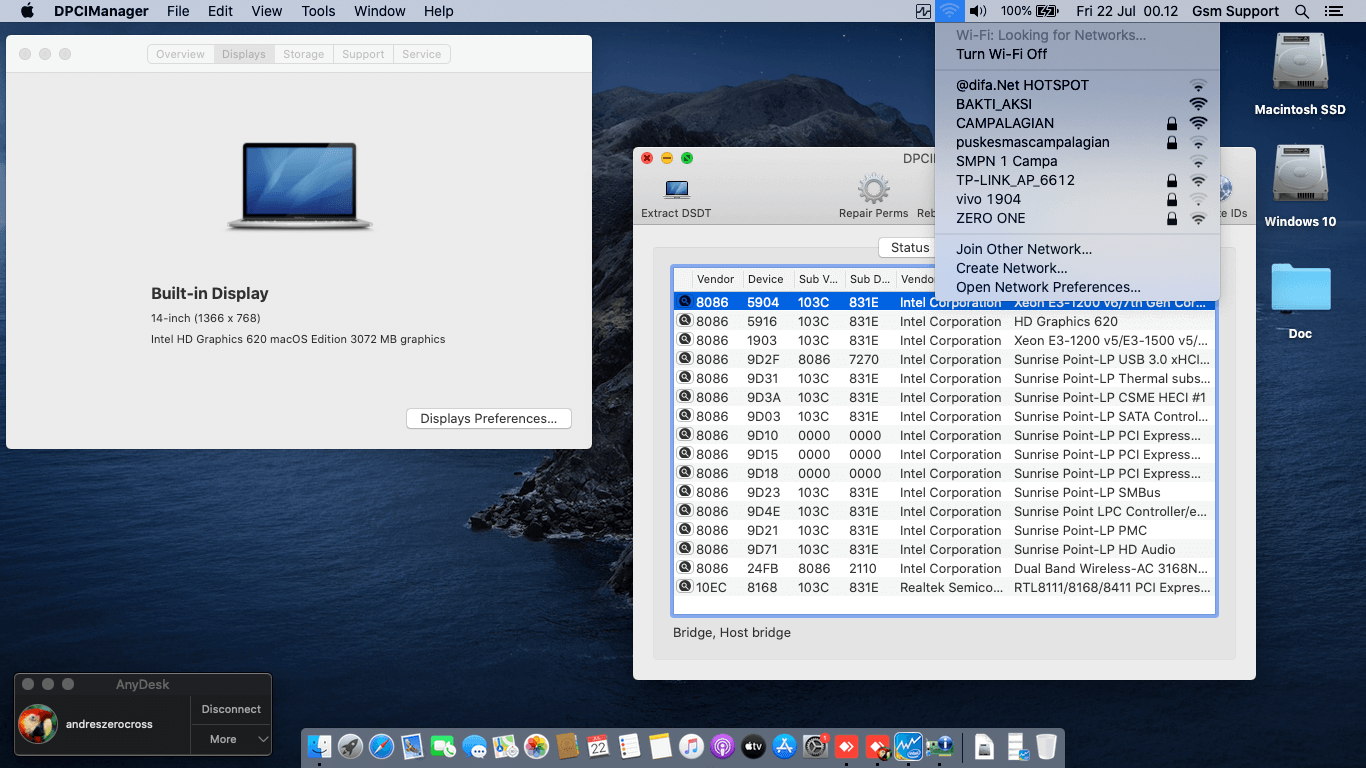This screenshot has height=768, width=1366.
Task: Expand the More dropdown in AnyDesk
Action: tap(231, 739)
